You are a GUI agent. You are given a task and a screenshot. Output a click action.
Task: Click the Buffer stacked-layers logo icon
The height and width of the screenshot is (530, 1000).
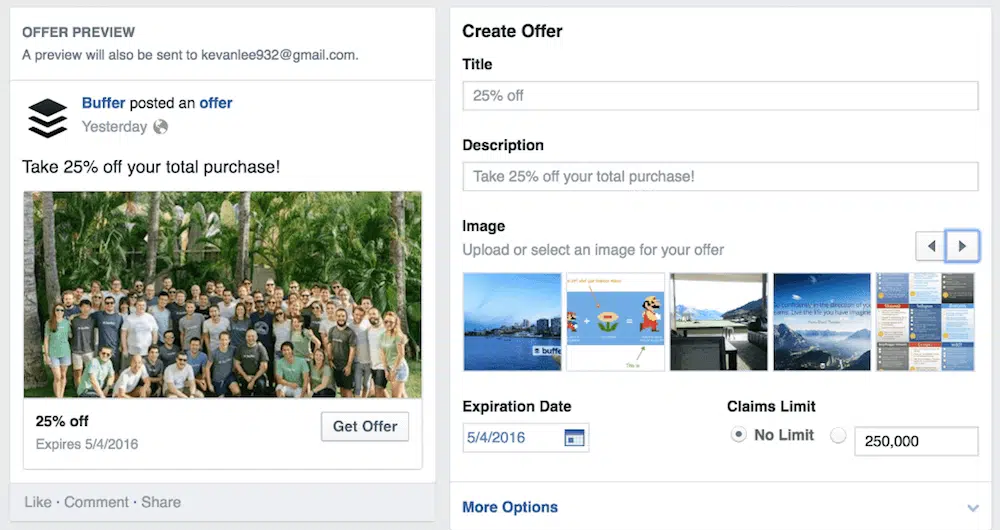pos(46,117)
